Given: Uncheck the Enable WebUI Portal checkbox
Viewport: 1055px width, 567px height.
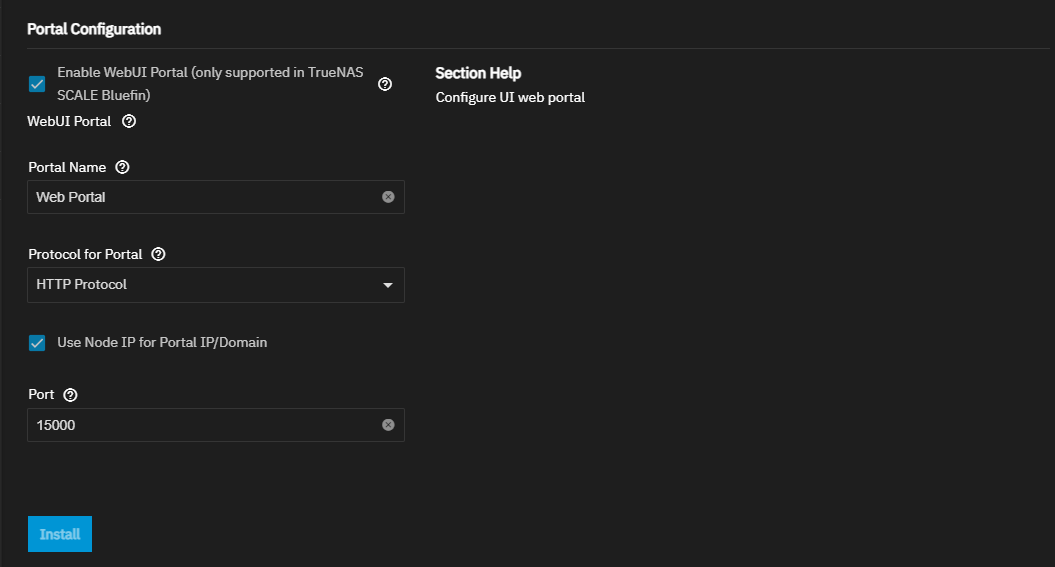Looking at the screenshot, I should (x=37, y=84).
